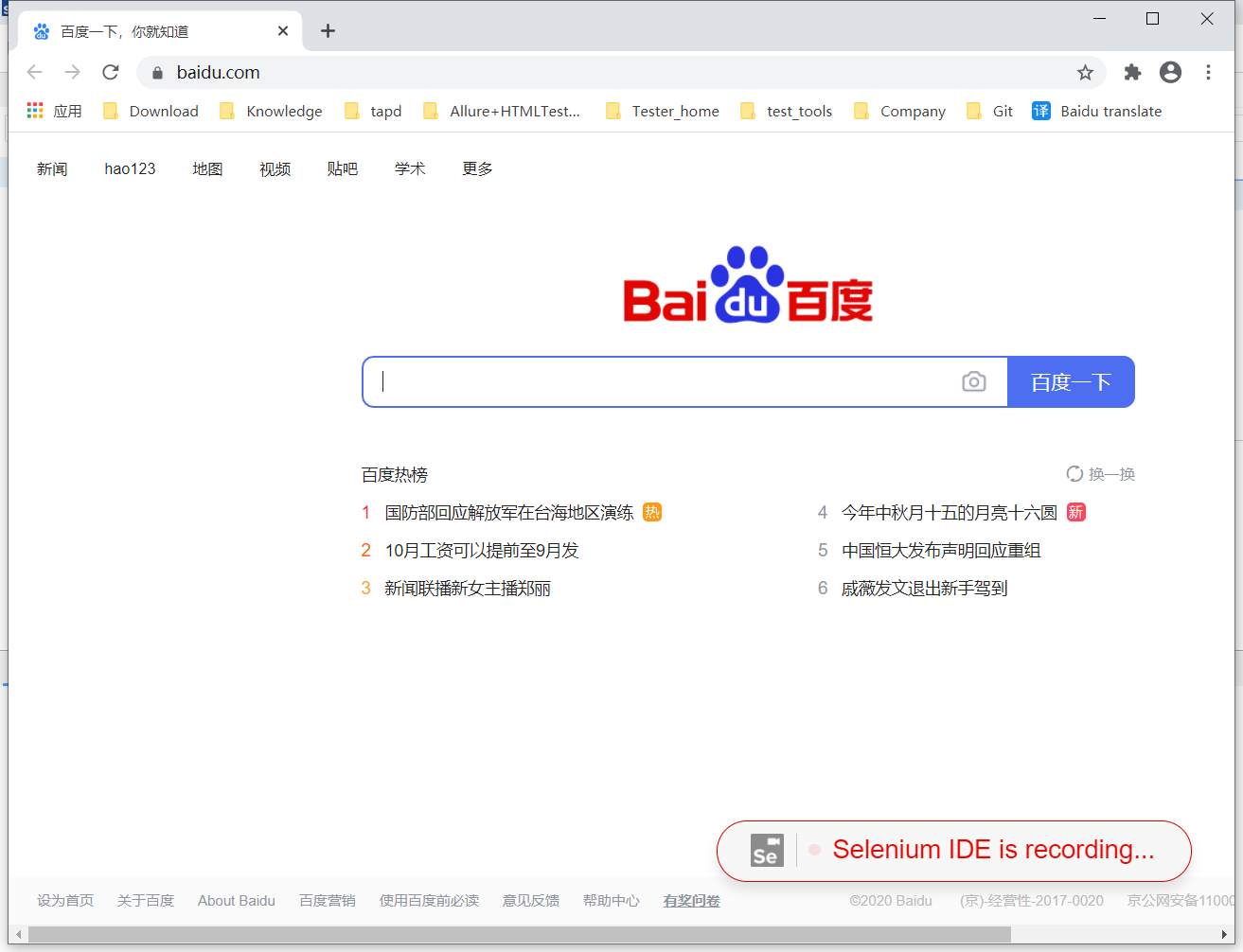Open the Baidu translate bookmark
The height and width of the screenshot is (952, 1243).
point(1097,111)
